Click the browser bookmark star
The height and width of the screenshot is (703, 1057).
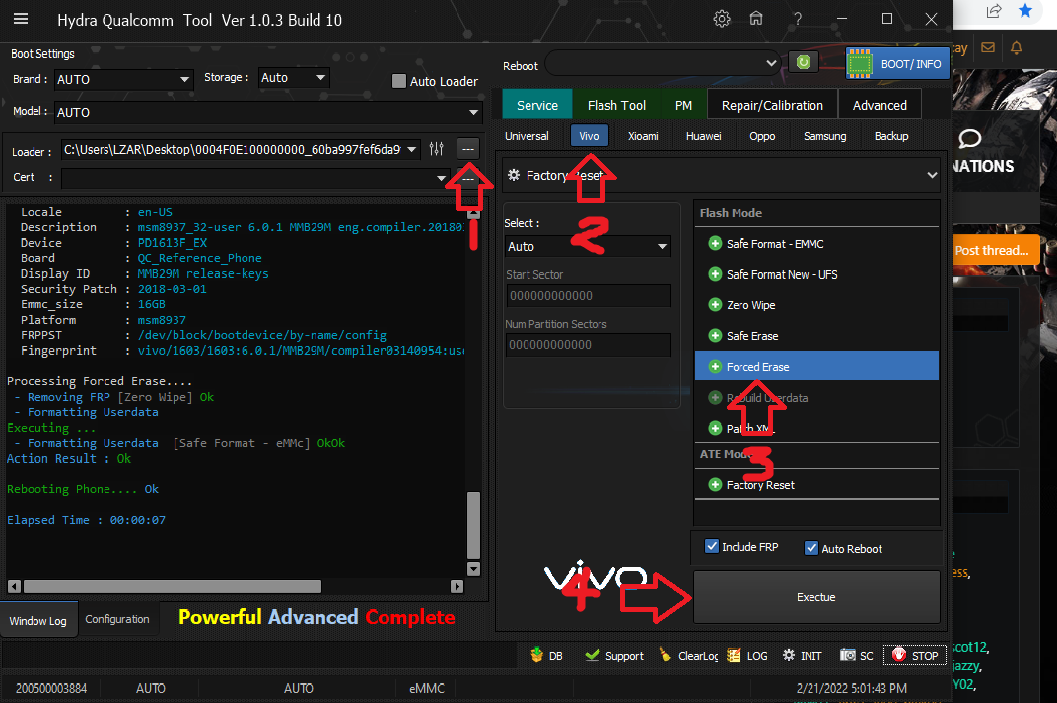point(1025,10)
